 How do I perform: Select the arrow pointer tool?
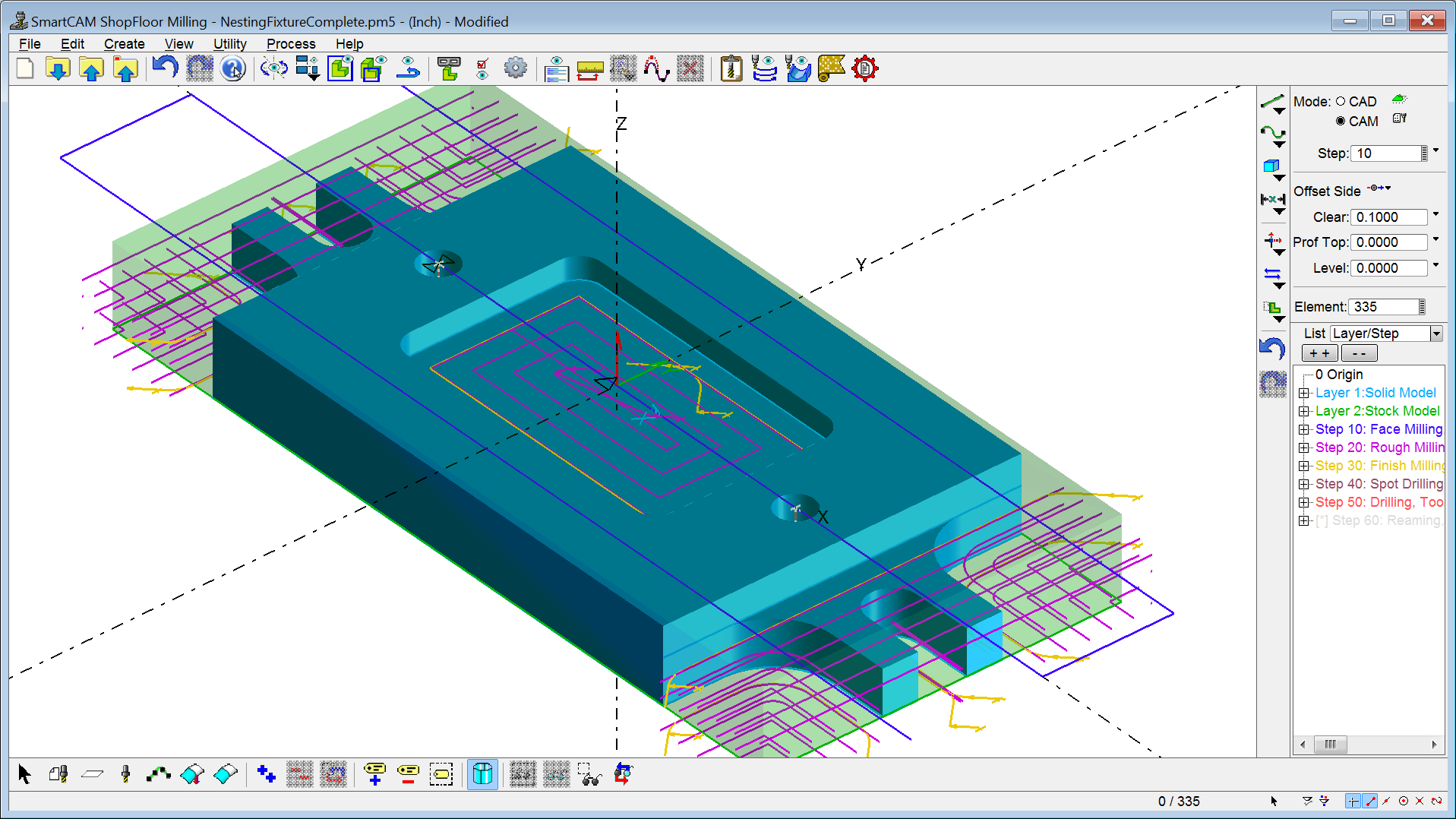(x=24, y=774)
